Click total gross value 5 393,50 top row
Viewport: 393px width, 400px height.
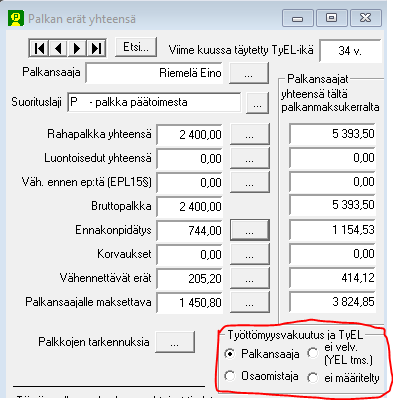point(333,134)
